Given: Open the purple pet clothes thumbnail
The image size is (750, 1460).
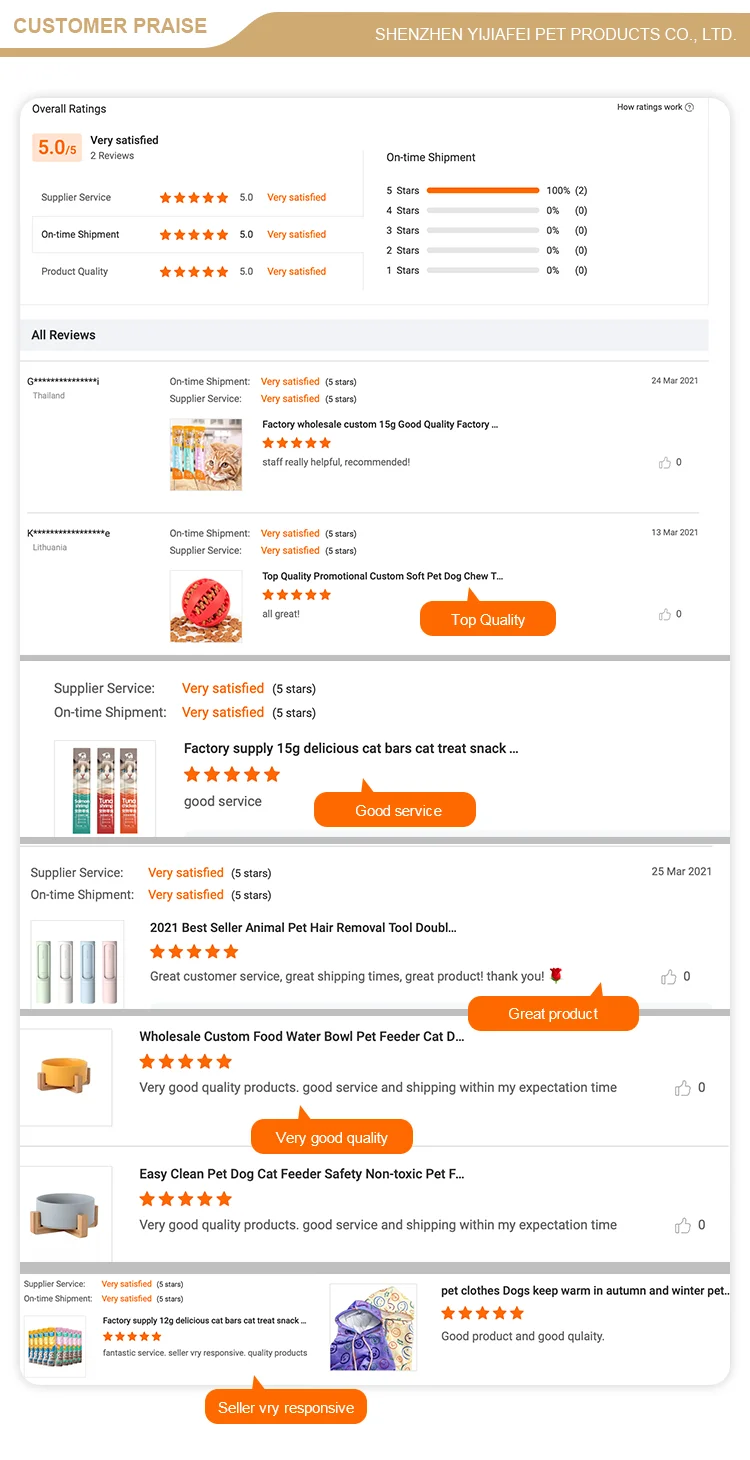Looking at the screenshot, I should click(372, 1327).
